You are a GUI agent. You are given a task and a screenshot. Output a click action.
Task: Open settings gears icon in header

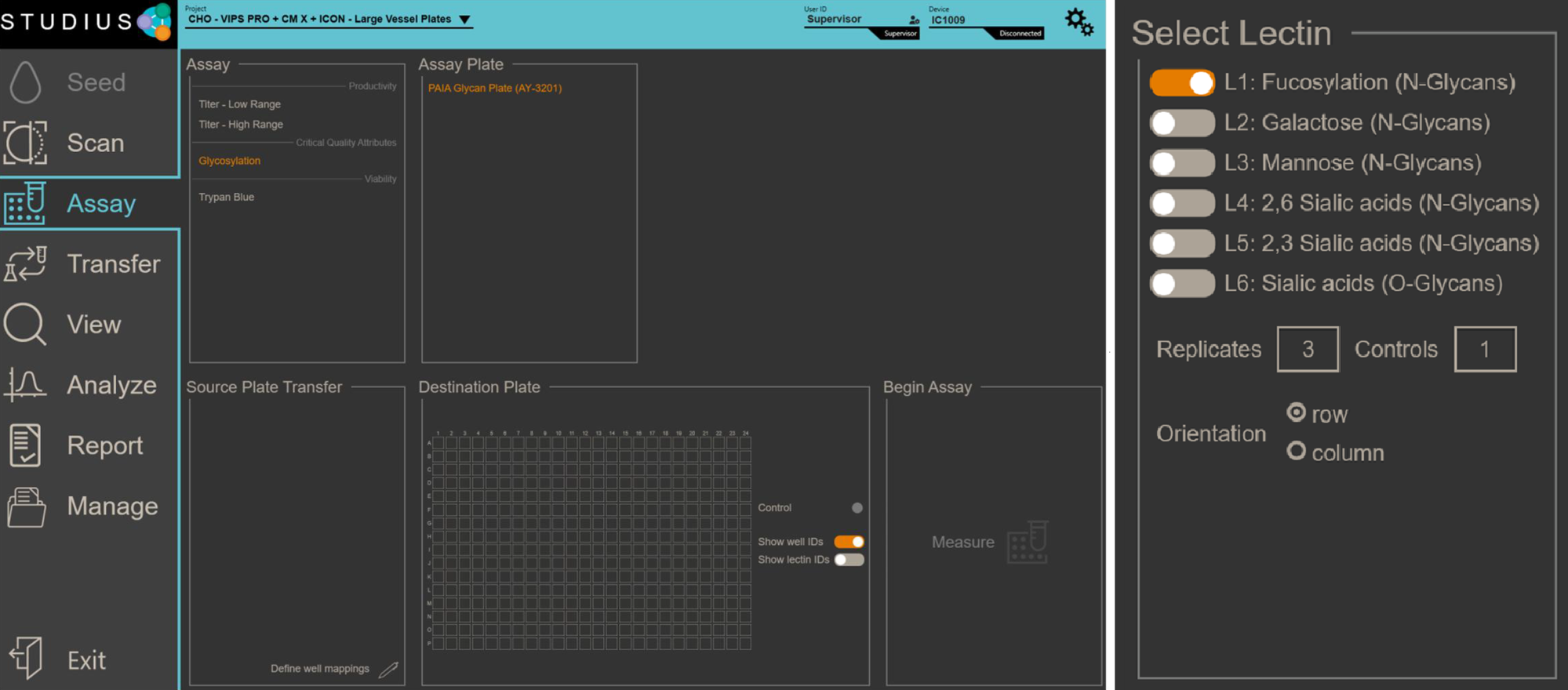1079,22
